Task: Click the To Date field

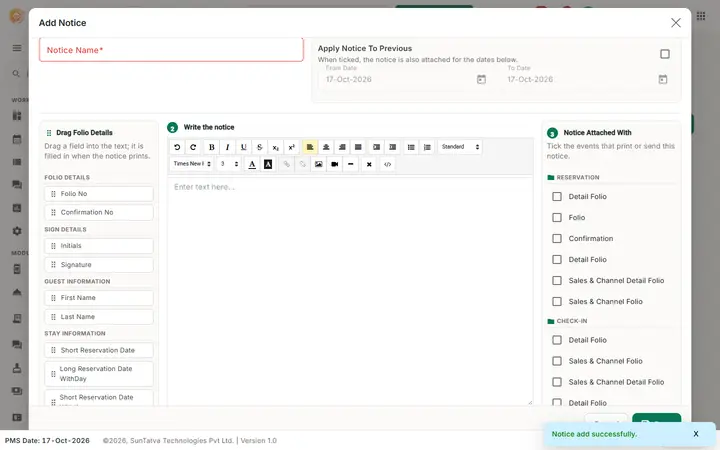Action: click(x=586, y=79)
